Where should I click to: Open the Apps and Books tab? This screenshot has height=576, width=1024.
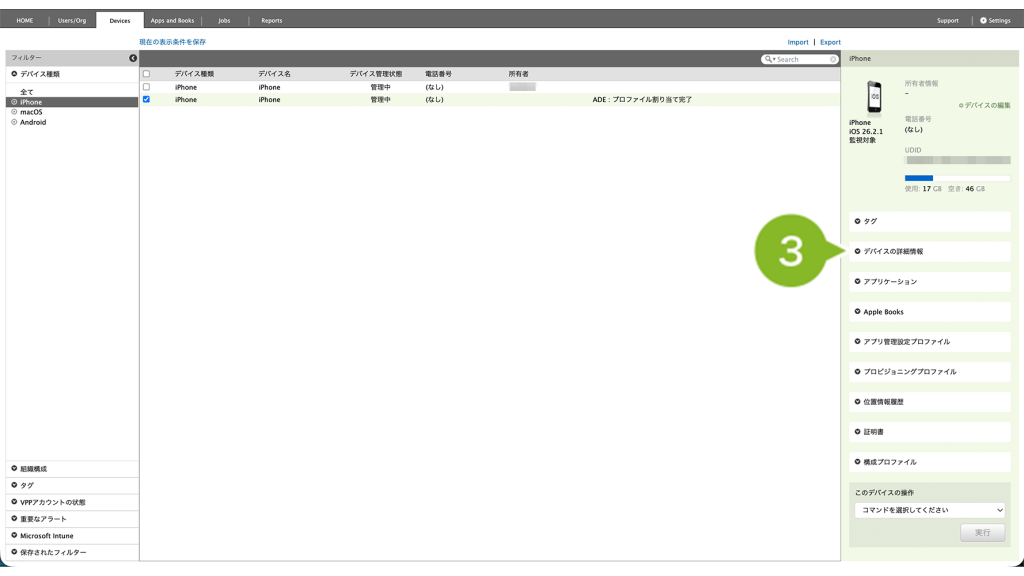pyautogui.click(x=172, y=20)
